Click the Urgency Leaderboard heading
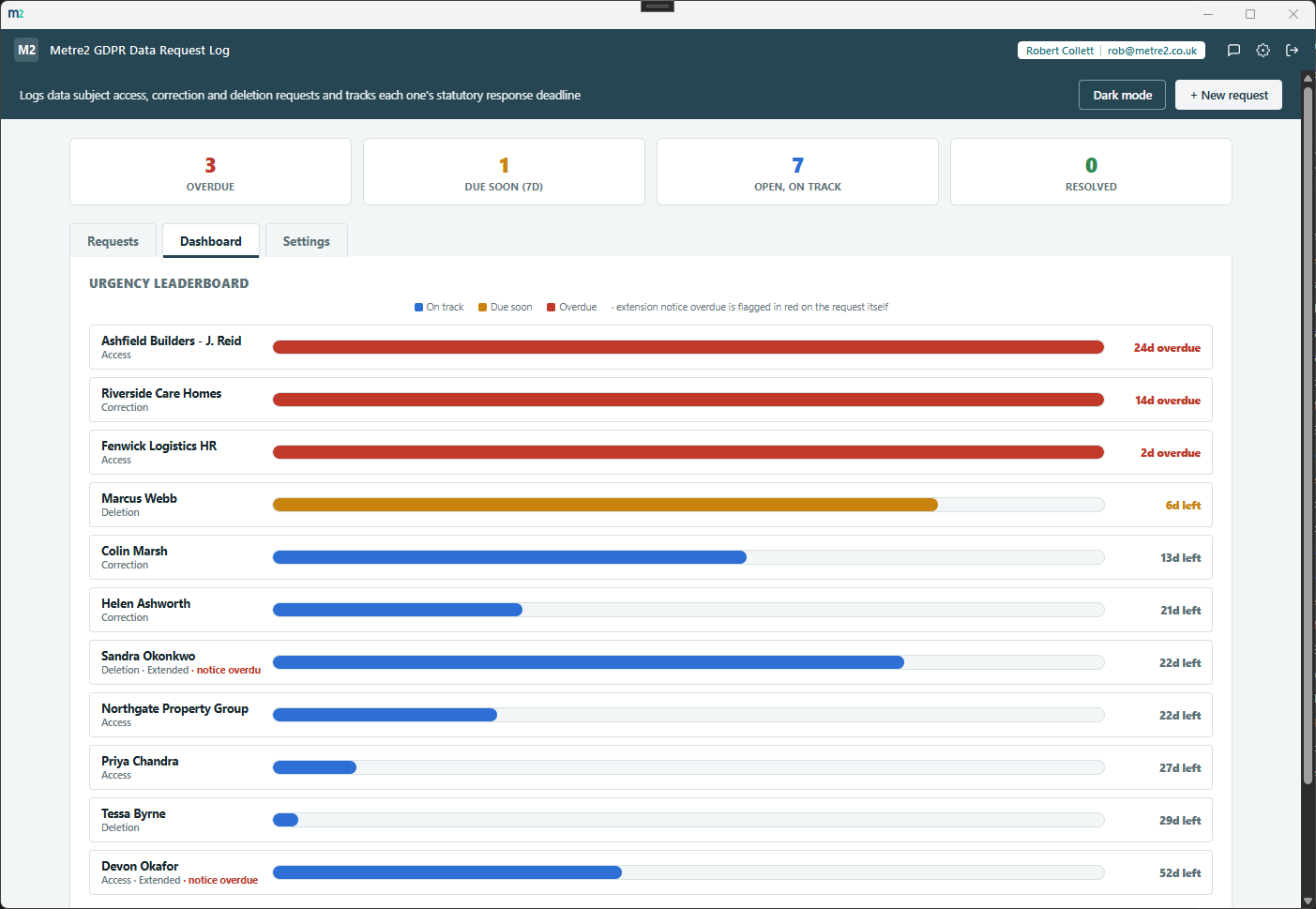Viewport: 1316px width, 909px height. [169, 283]
